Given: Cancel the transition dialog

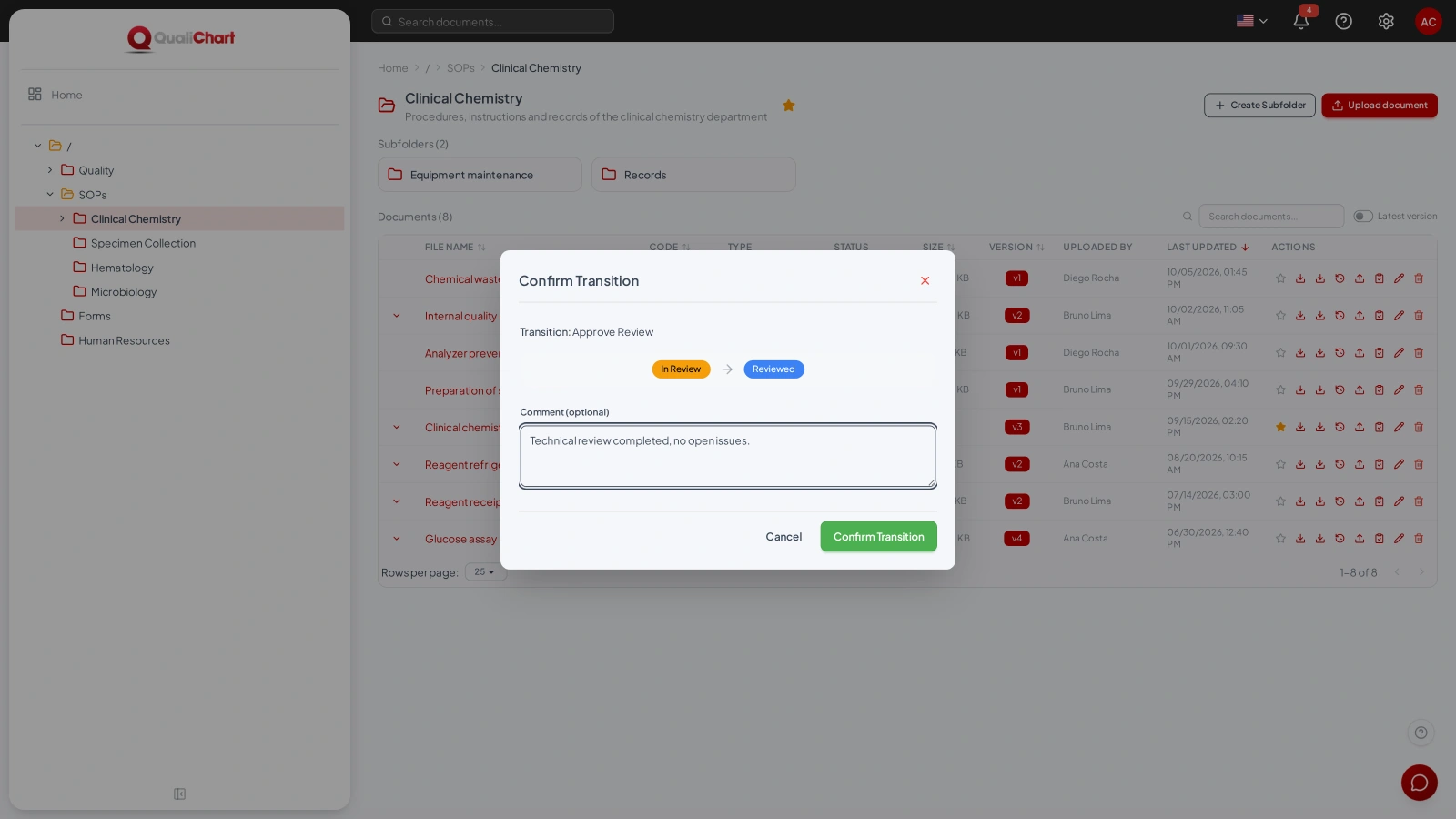Looking at the screenshot, I should [x=784, y=537].
